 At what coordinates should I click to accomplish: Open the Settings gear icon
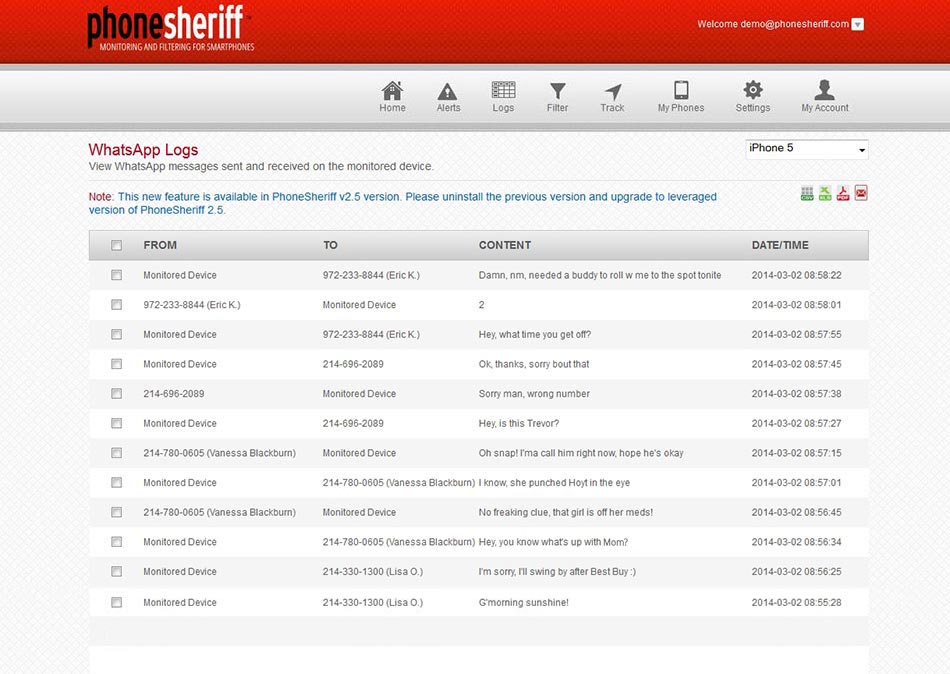point(752,95)
